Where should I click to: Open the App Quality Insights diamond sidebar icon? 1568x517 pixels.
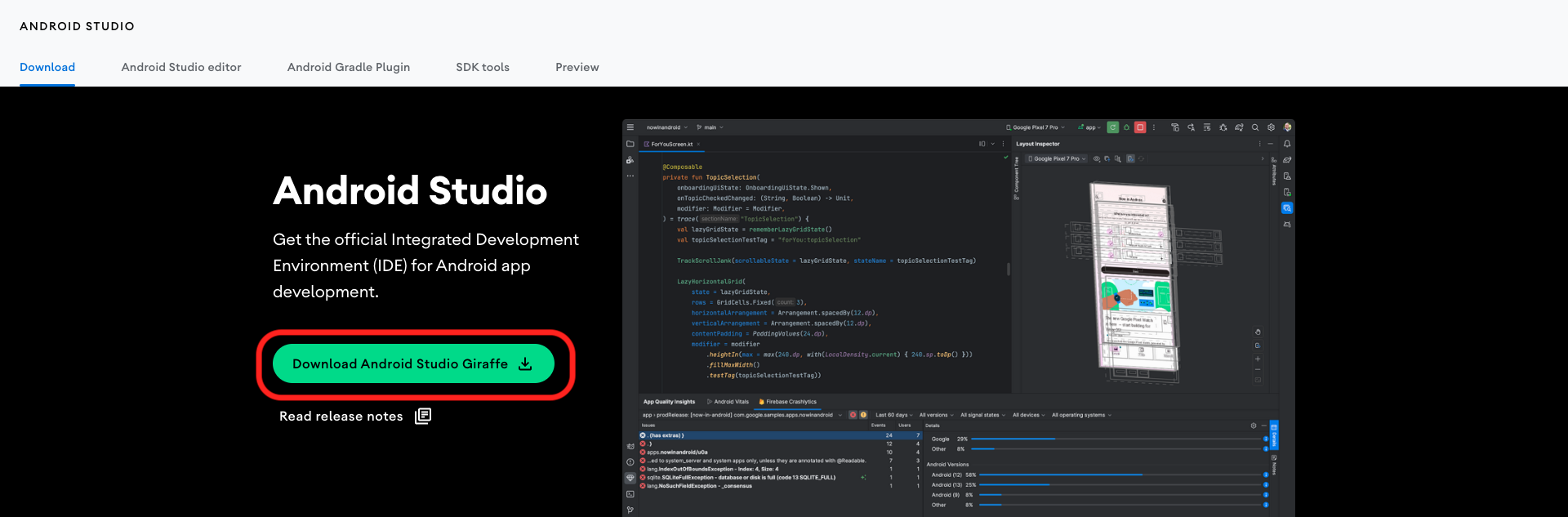(630, 478)
